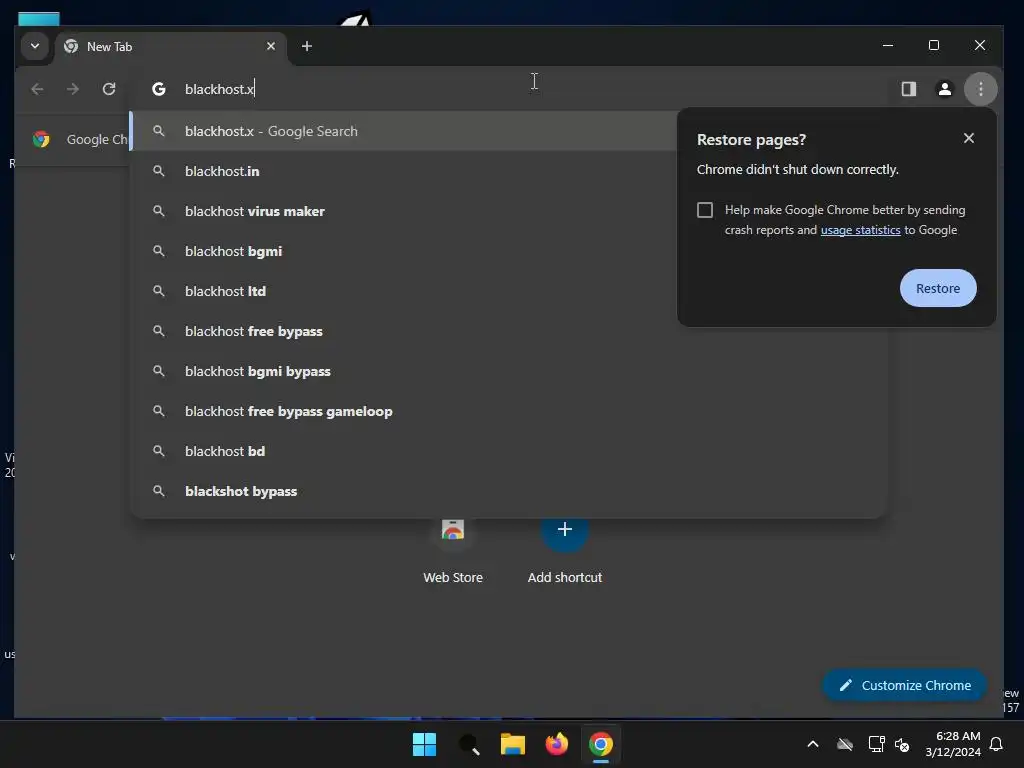Open the notifications bell icon
This screenshot has height=768, width=1024.
(997, 744)
